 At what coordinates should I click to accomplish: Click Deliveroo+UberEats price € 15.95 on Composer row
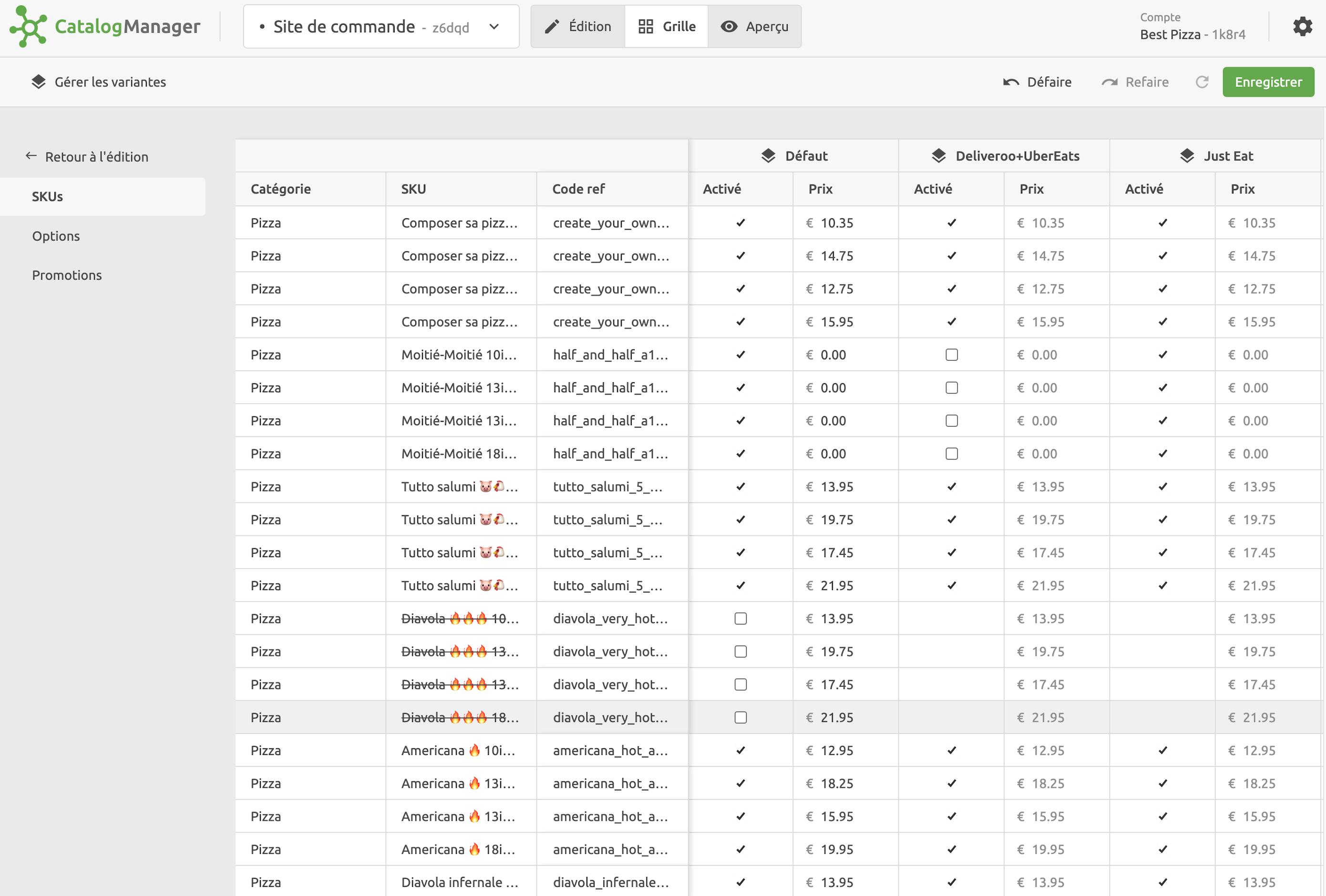click(x=1057, y=322)
